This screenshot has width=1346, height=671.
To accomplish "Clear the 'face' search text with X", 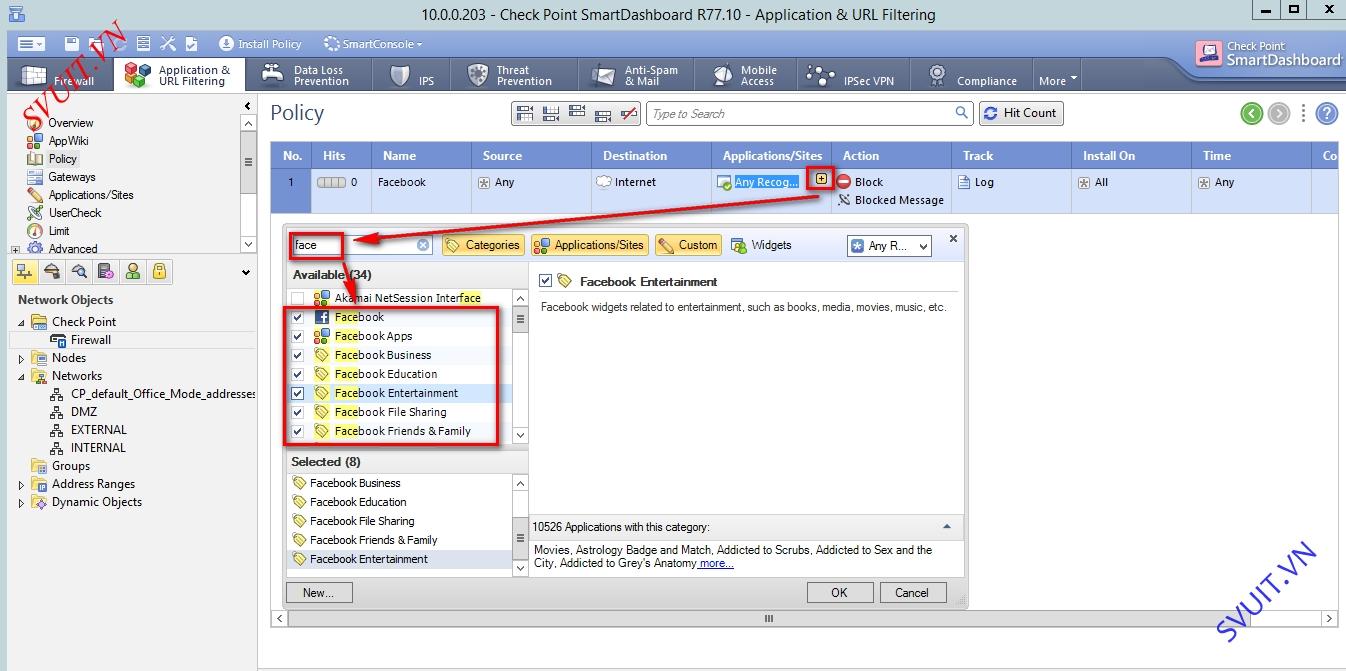I will pyautogui.click(x=423, y=245).
